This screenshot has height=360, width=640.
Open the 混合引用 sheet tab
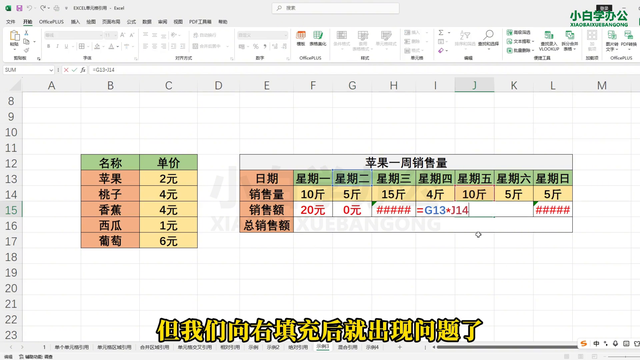[x=347, y=347]
